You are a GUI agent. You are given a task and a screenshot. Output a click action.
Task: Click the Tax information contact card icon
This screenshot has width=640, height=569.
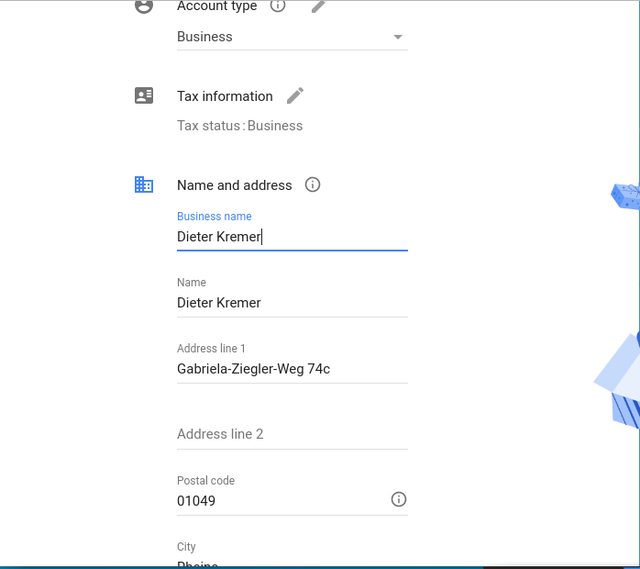click(144, 96)
